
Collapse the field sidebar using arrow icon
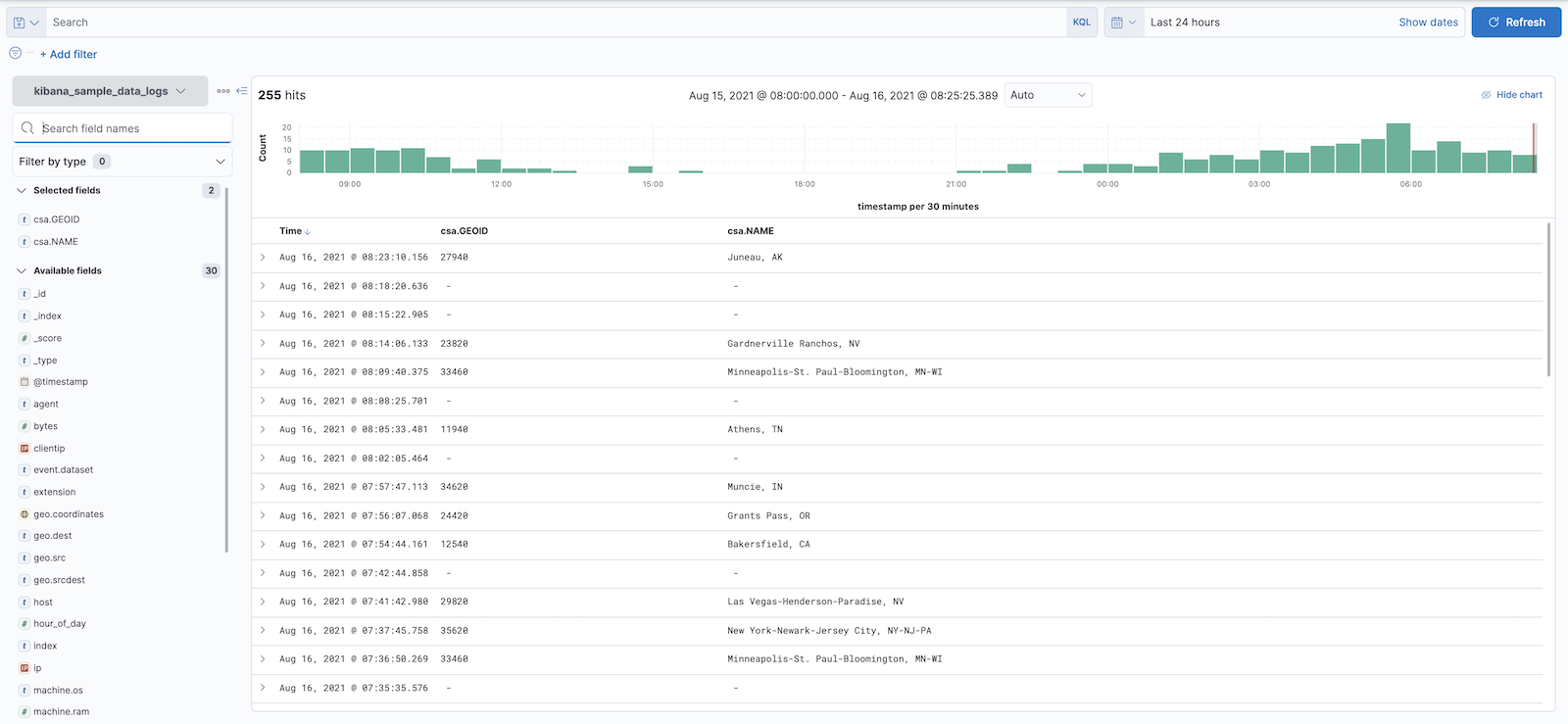[242, 91]
